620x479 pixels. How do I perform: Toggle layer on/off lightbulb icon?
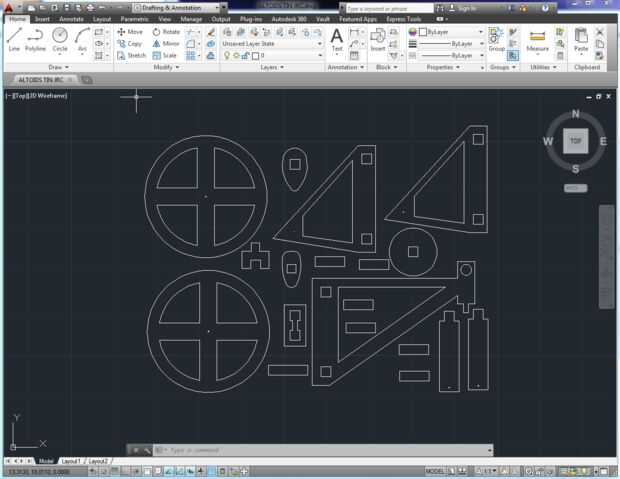point(227,56)
